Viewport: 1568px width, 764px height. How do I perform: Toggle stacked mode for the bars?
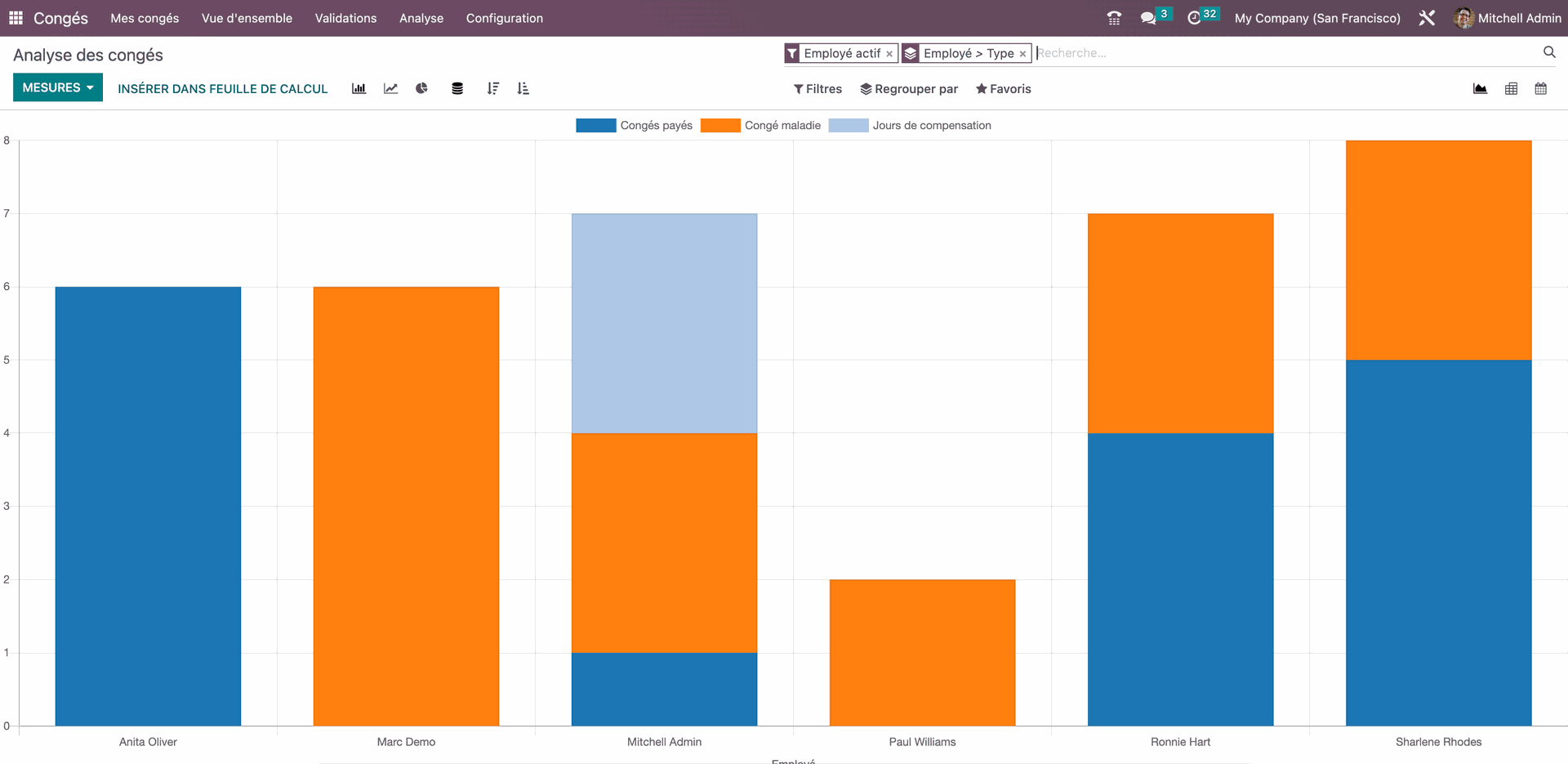point(457,88)
